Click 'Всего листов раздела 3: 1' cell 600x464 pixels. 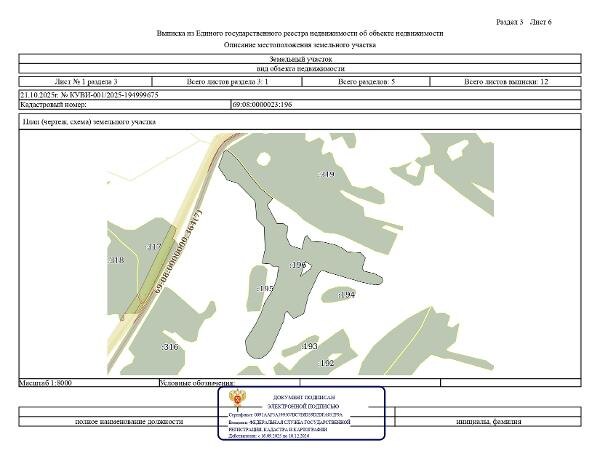click(227, 81)
